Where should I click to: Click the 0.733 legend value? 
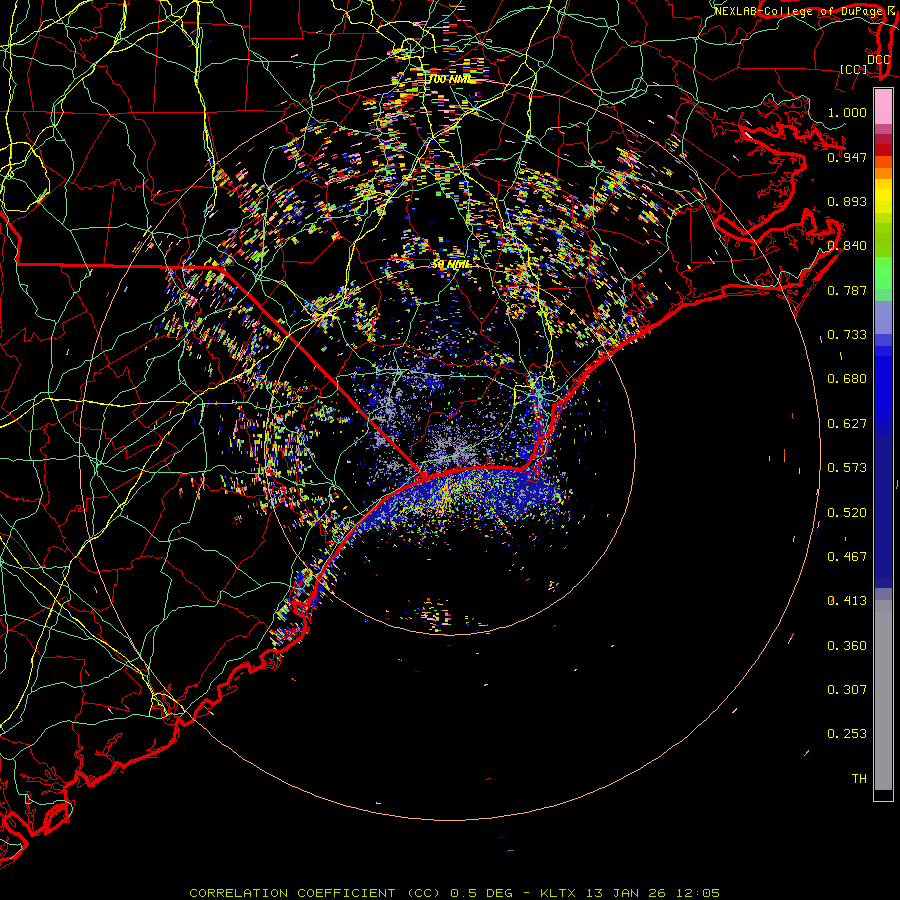click(847, 335)
